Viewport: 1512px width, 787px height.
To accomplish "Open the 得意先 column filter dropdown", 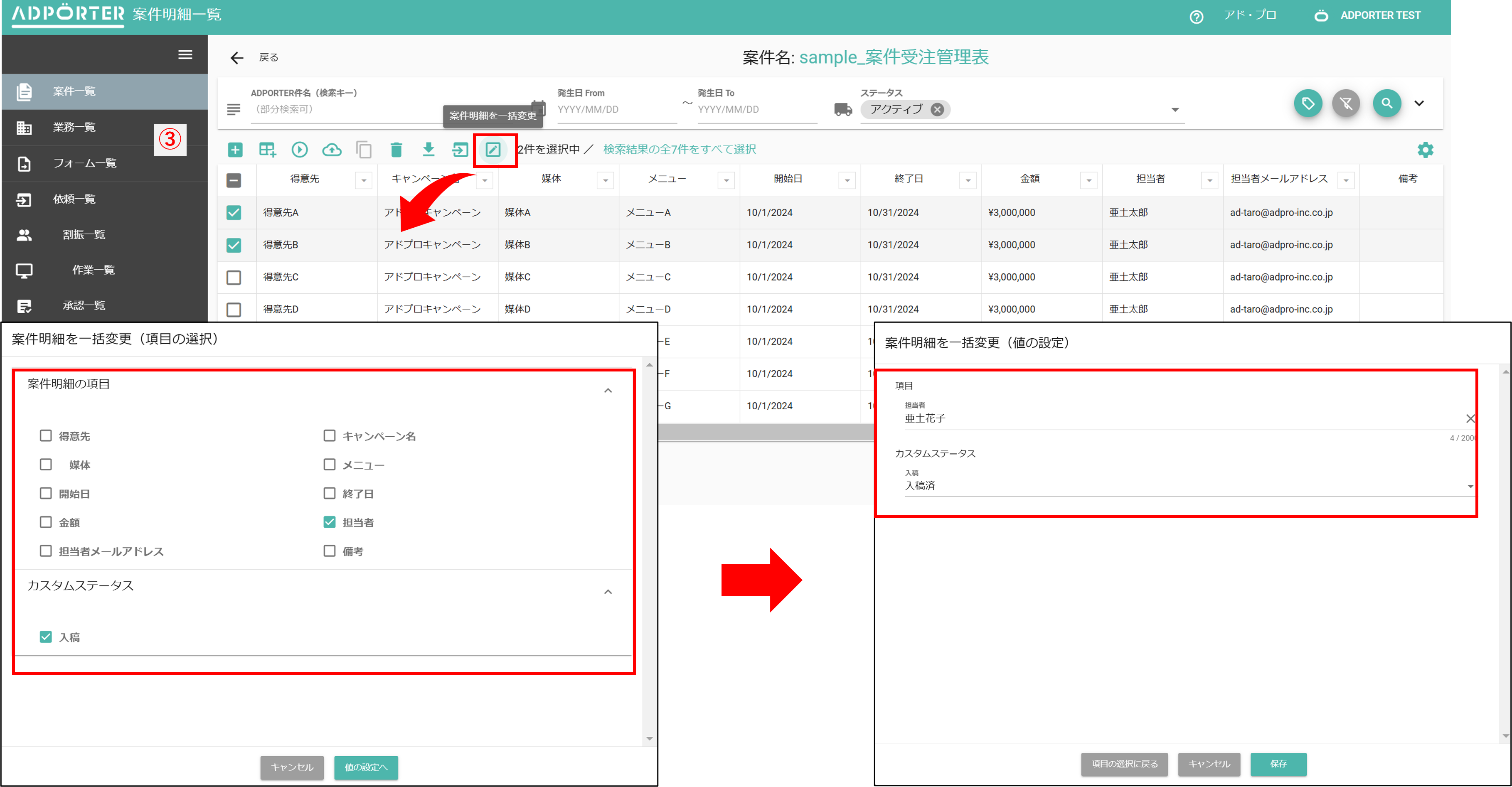I will (x=364, y=180).
